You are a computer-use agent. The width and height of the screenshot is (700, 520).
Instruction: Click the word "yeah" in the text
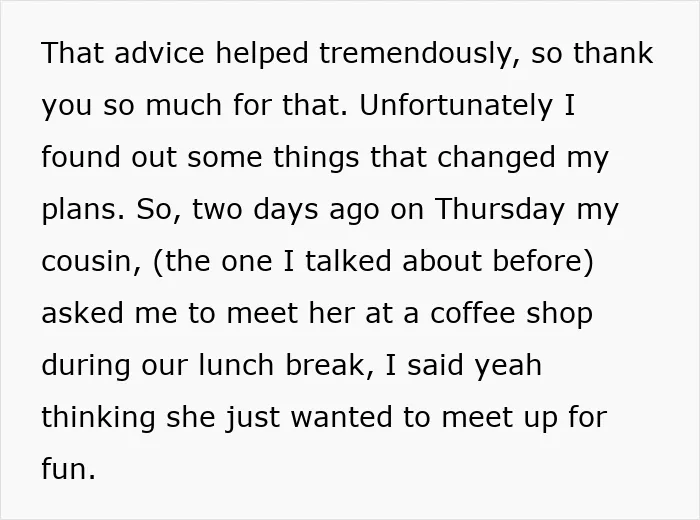(508, 365)
